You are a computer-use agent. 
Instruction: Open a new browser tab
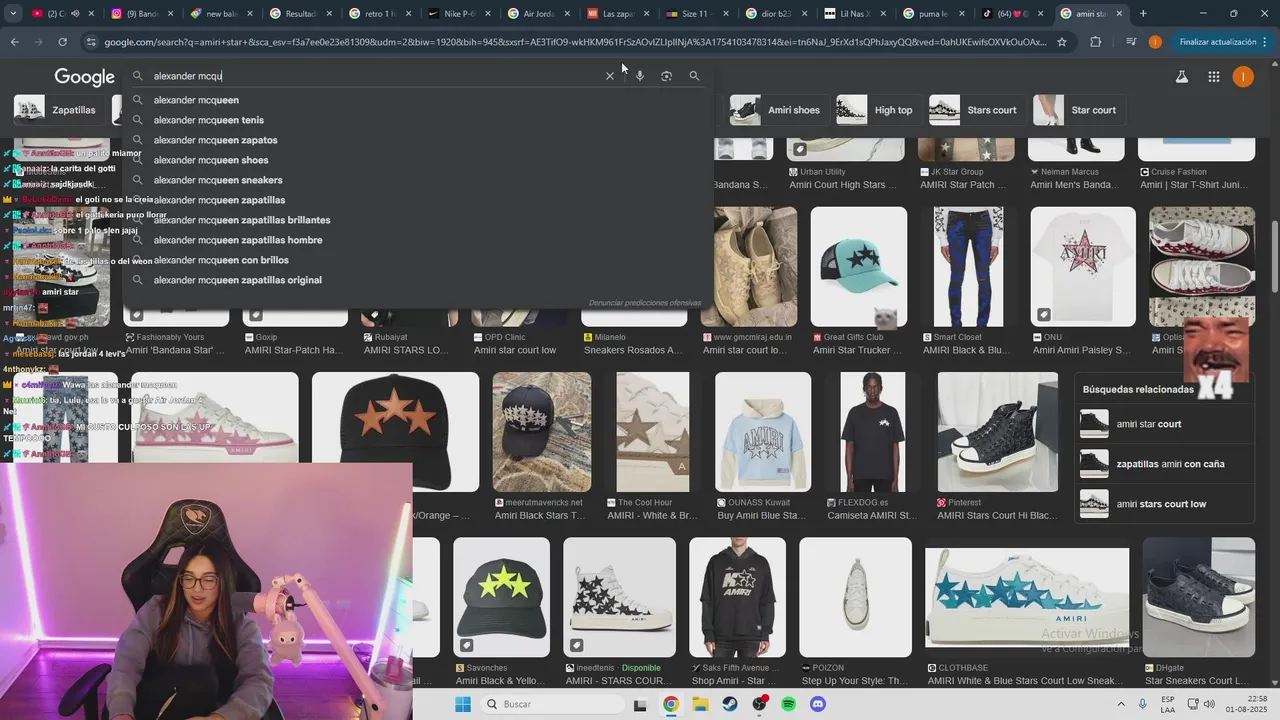[1143, 14]
